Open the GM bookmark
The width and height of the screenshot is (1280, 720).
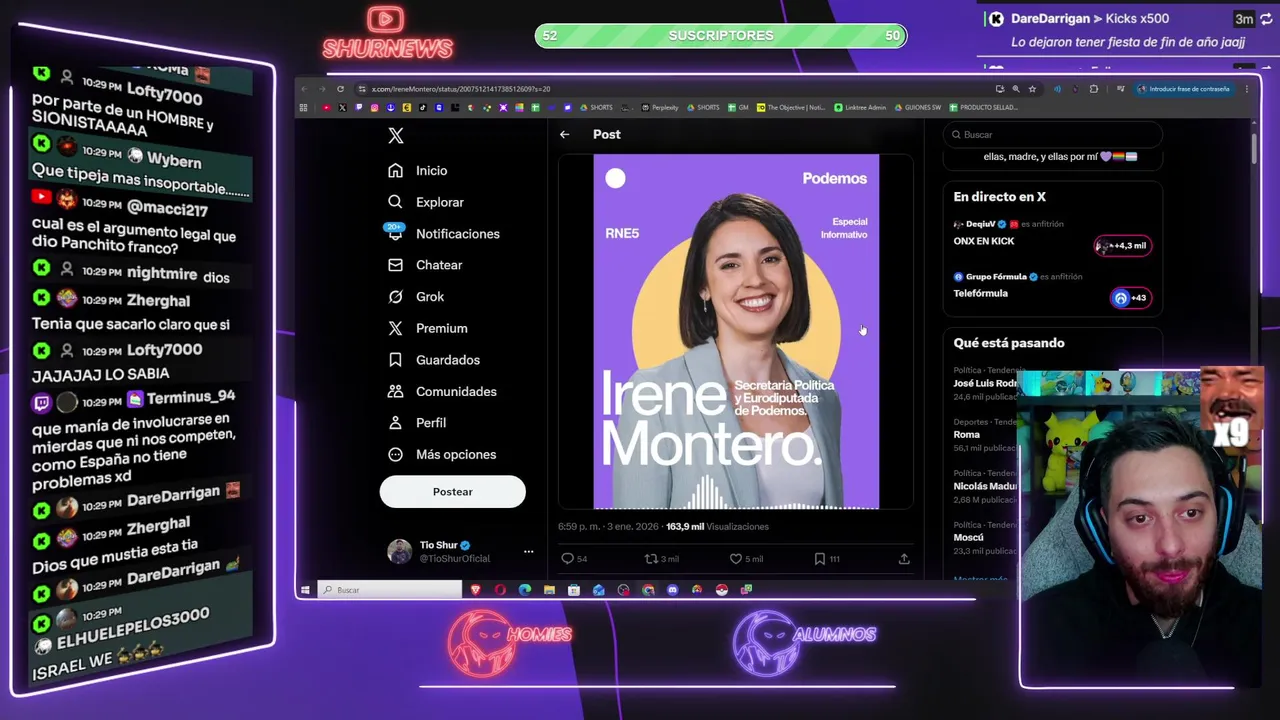point(738,107)
